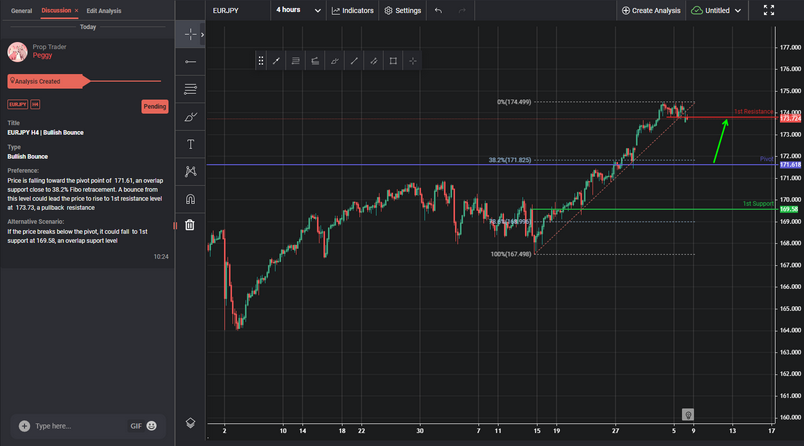Delete drawings with the trash icon

pyautogui.click(x=190, y=225)
